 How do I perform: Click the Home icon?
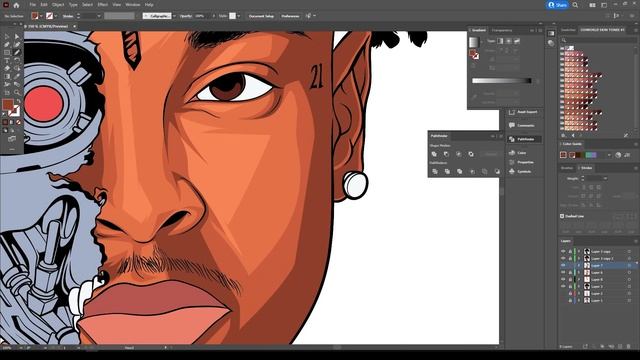point(16,5)
